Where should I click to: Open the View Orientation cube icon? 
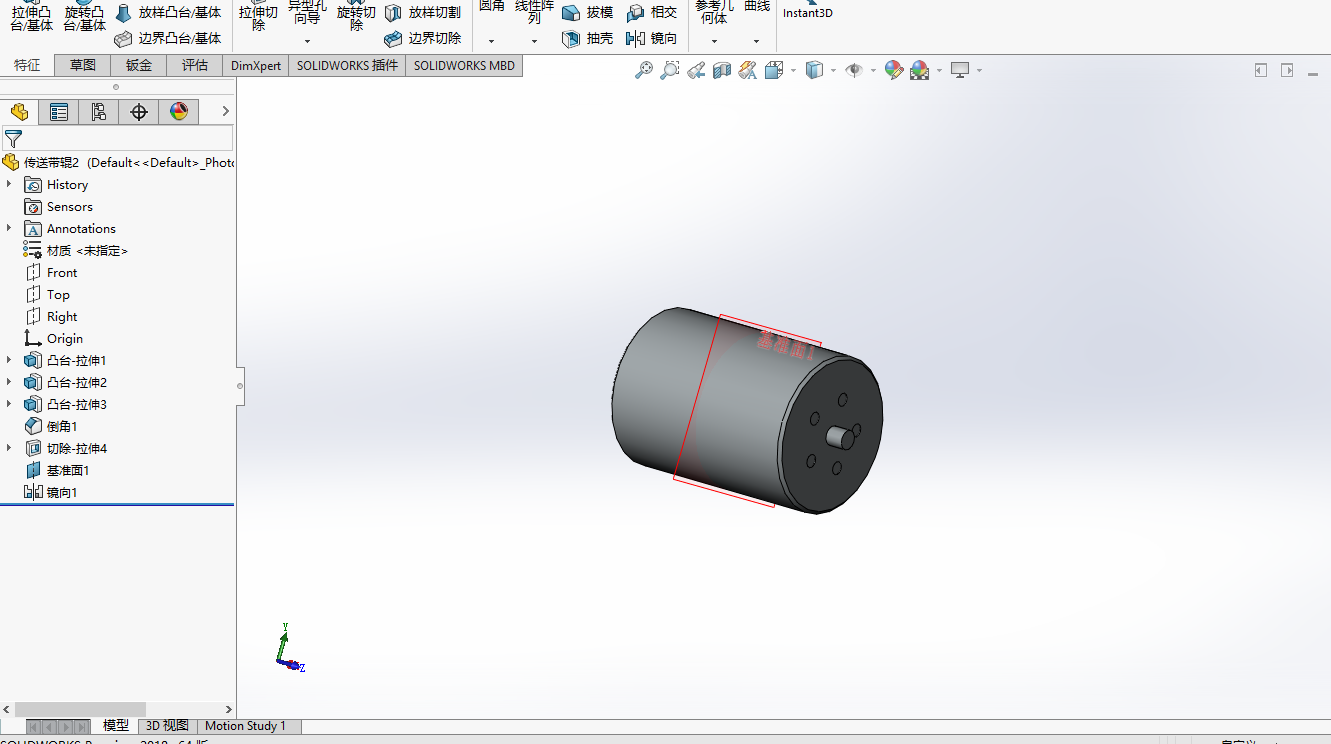click(x=774, y=70)
